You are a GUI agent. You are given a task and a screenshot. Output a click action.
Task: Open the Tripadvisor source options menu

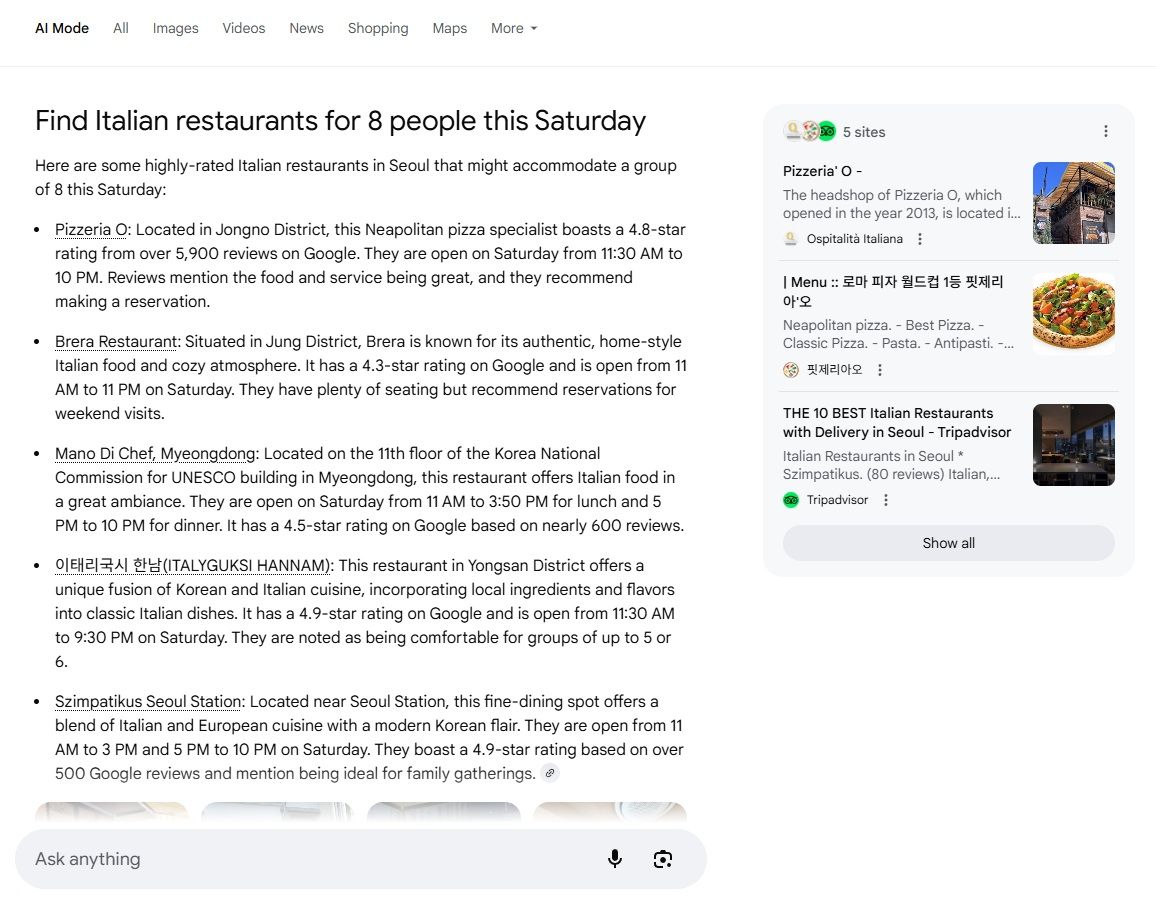[x=886, y=500]
